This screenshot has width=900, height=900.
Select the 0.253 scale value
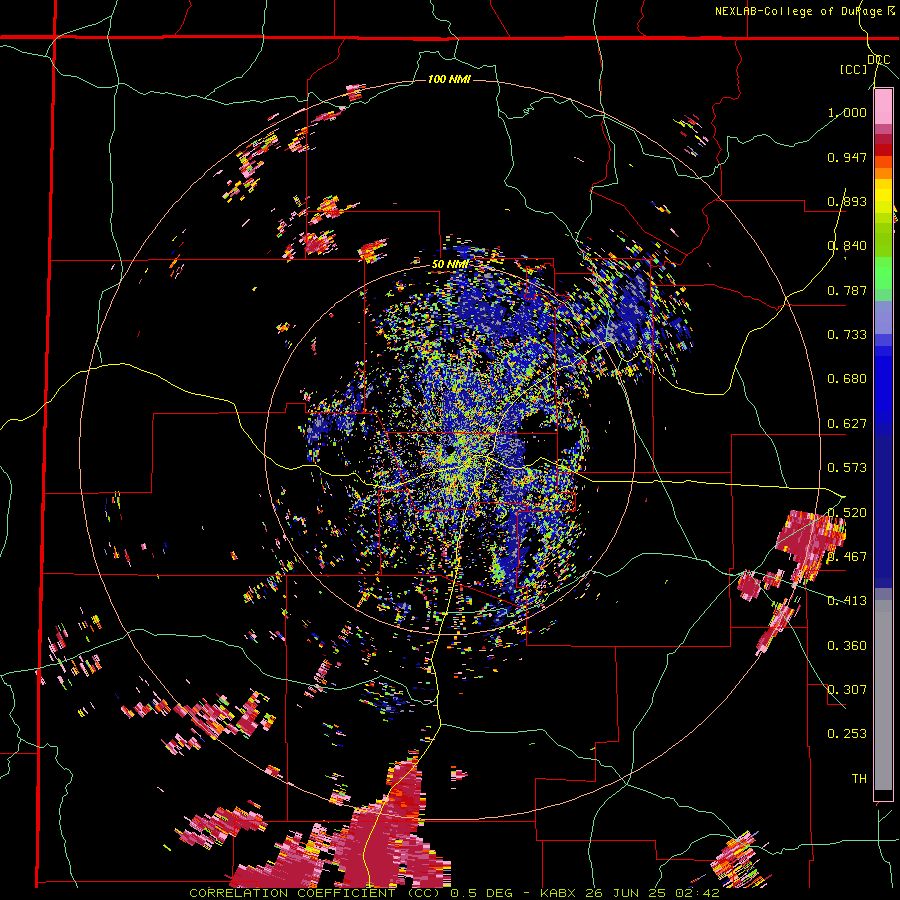point(847,734)
